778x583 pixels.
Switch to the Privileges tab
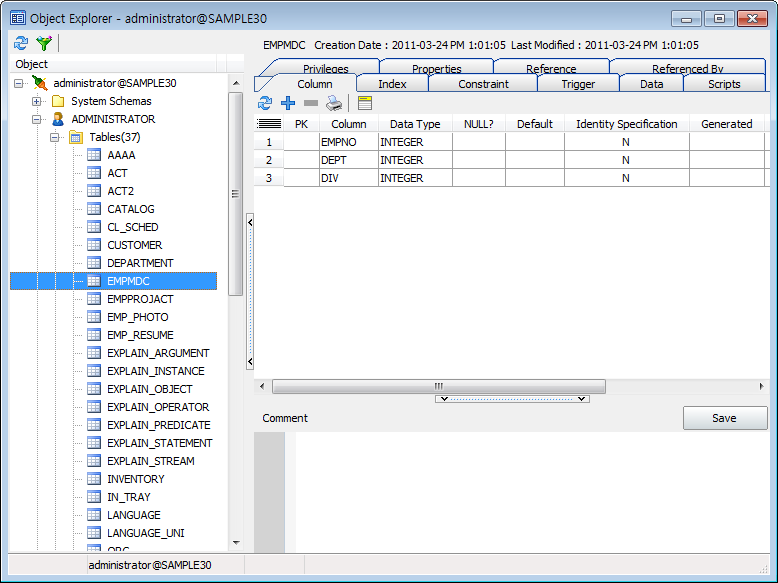(325, 68)
